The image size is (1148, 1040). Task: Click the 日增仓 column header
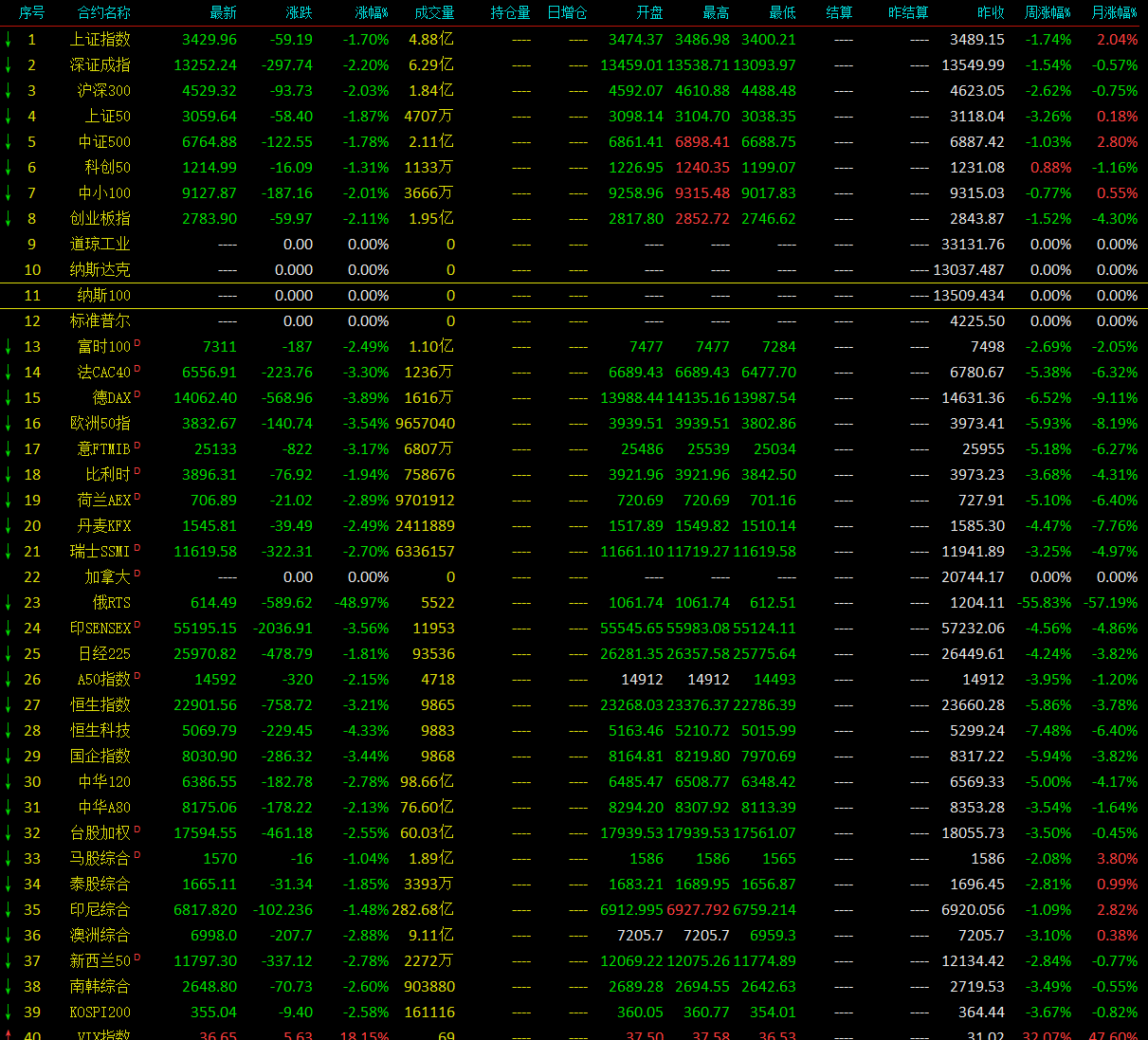(x=567, y=12)
